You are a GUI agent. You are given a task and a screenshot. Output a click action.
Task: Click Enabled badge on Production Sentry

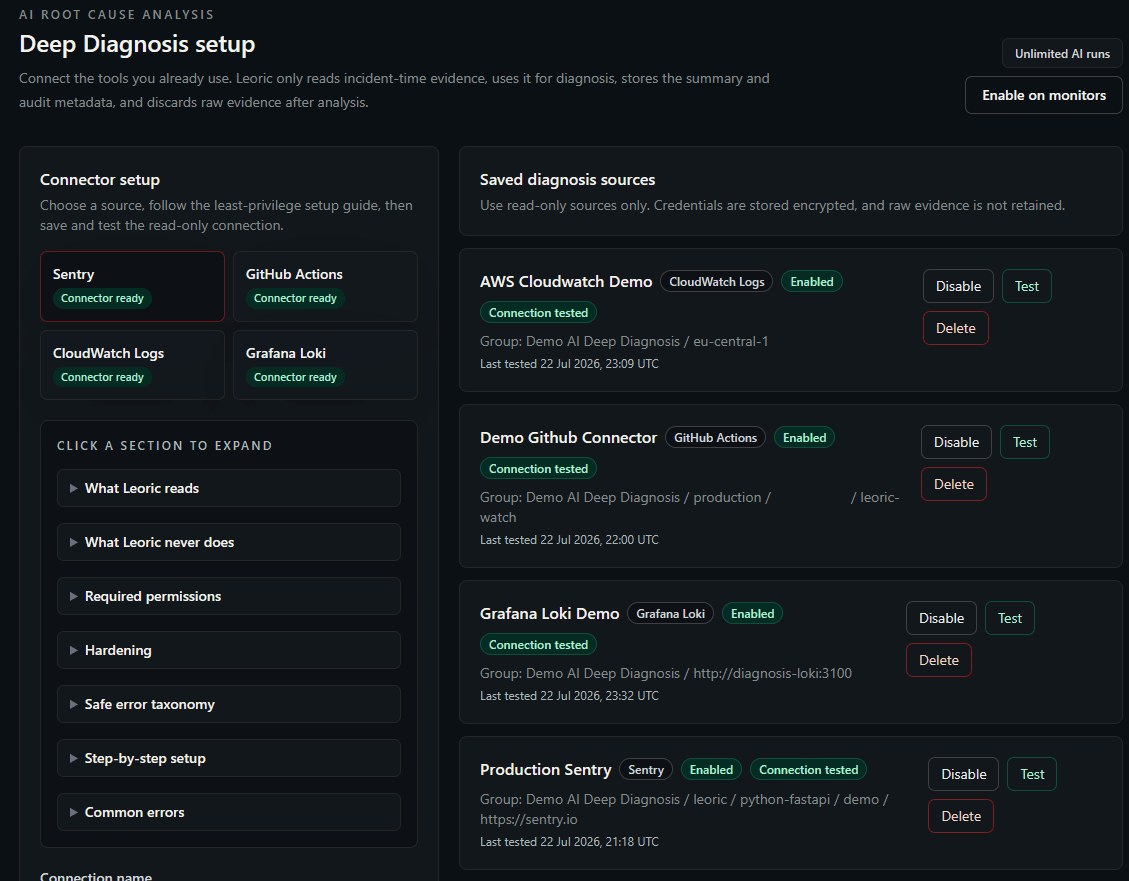pos(711,769)
